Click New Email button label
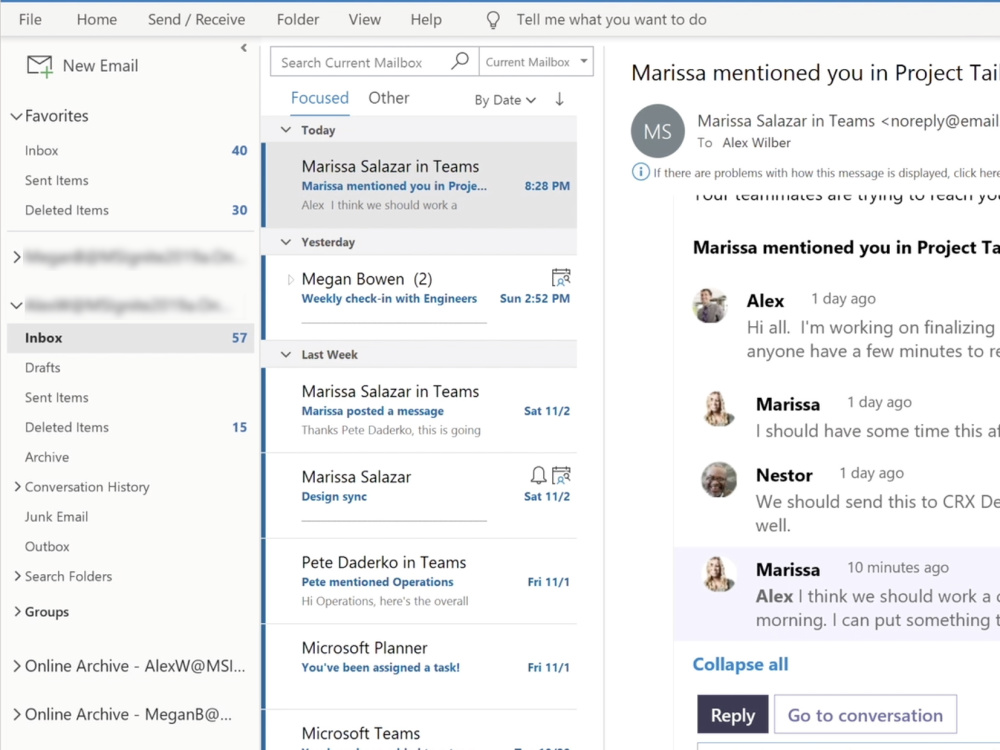Screen dimensions: 1000x750 click(x=100, y=66)
